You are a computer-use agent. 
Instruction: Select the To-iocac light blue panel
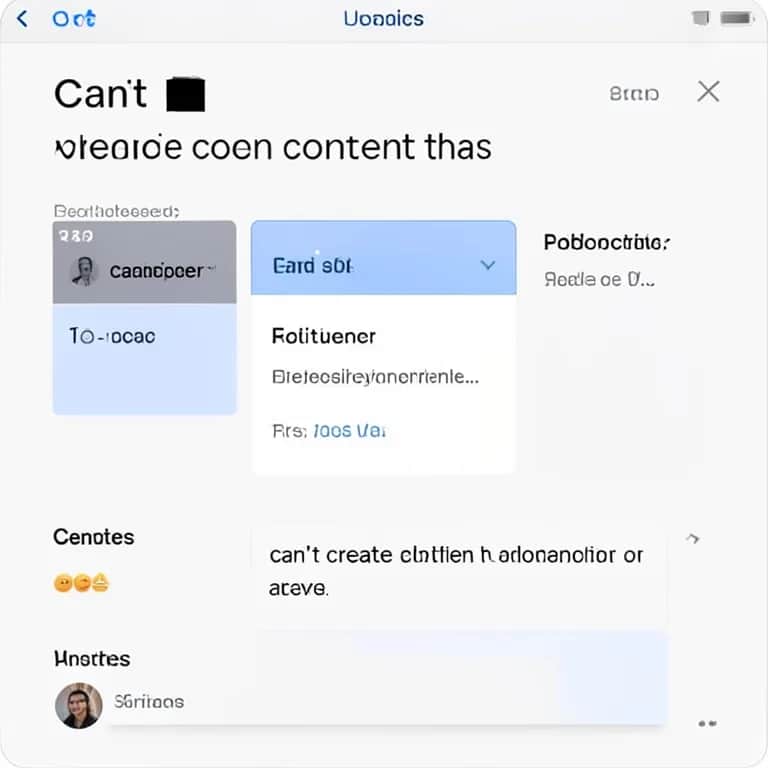[144, 359]
